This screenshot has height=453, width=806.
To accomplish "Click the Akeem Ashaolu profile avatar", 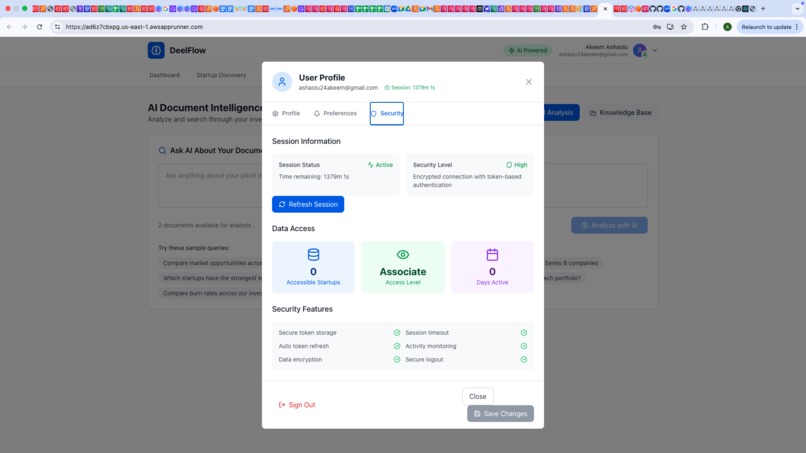I will point(640,50).
